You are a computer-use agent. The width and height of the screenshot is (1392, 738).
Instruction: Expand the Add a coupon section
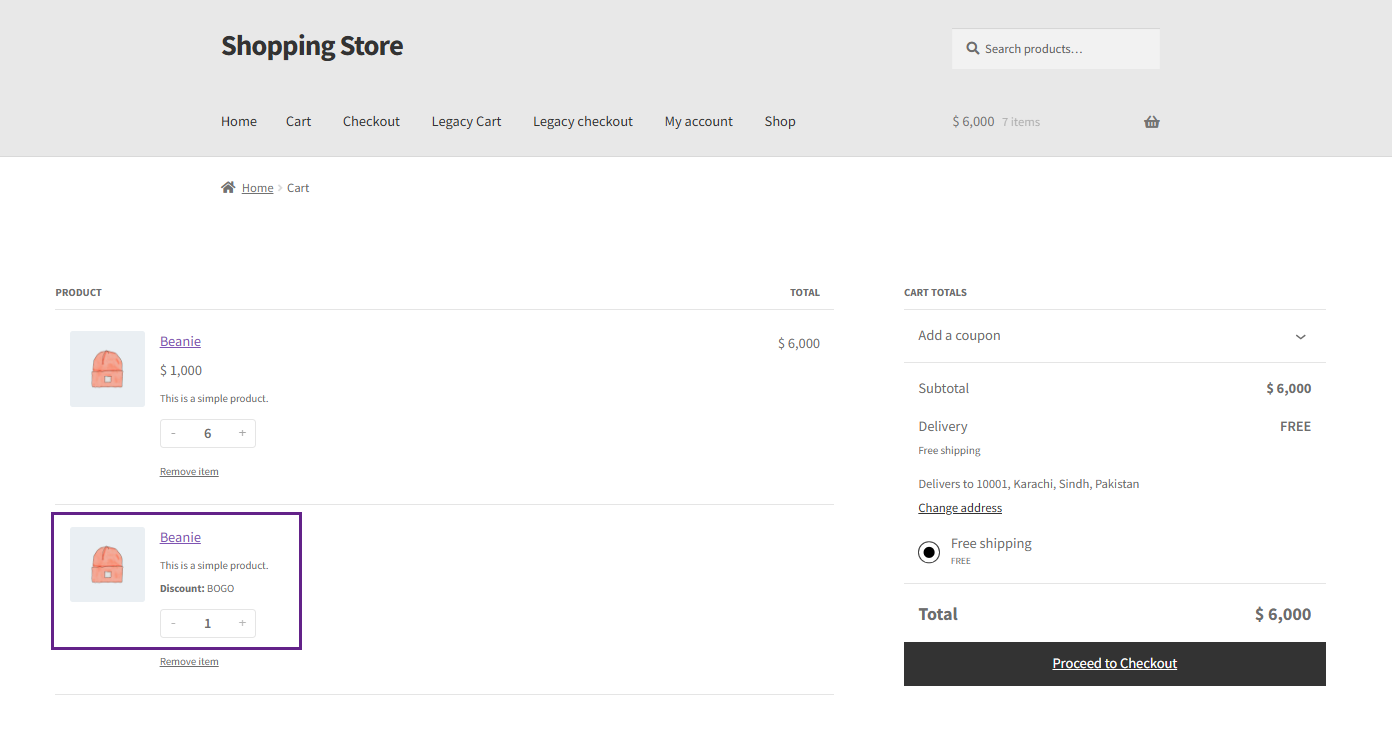tap(1114, 336)
